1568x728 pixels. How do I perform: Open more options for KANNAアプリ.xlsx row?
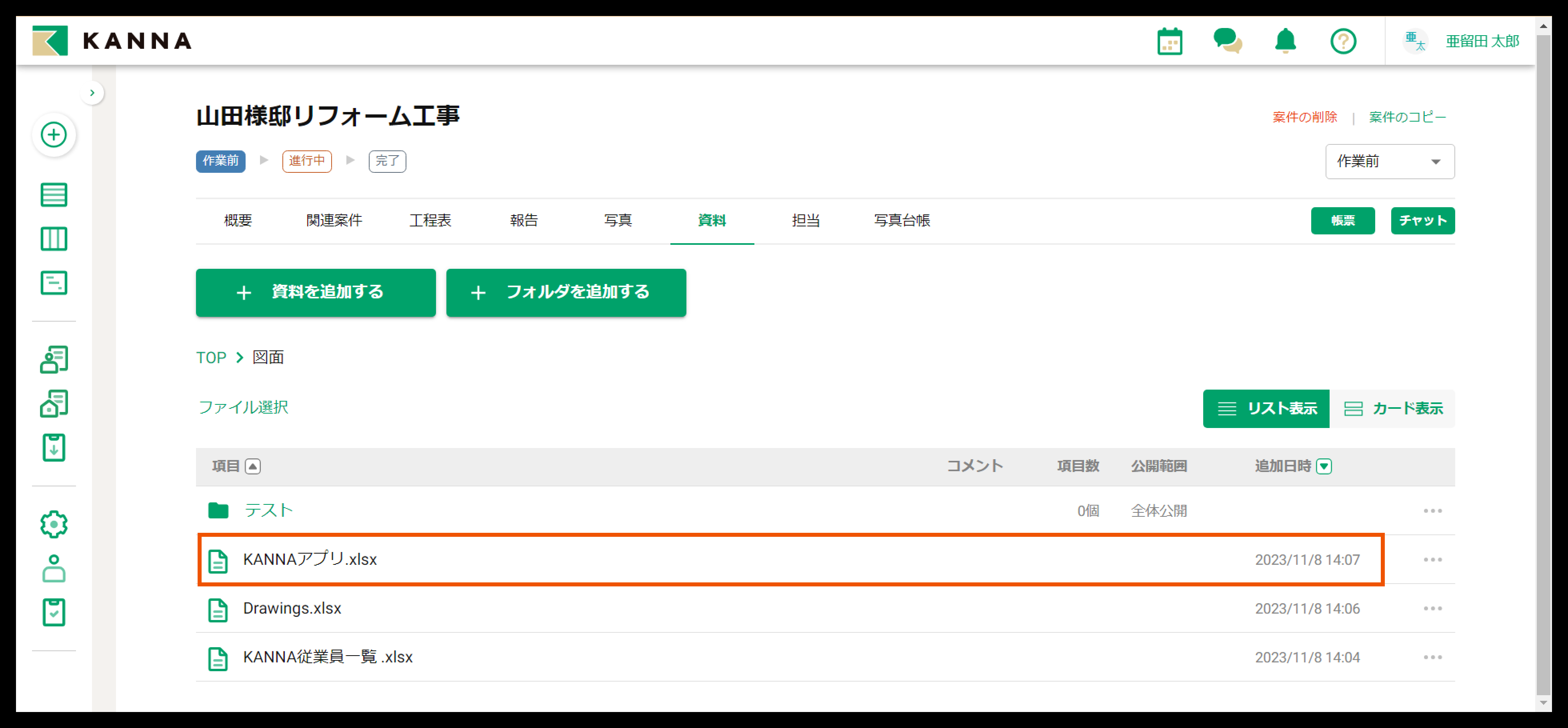(x=1432, y=559)
